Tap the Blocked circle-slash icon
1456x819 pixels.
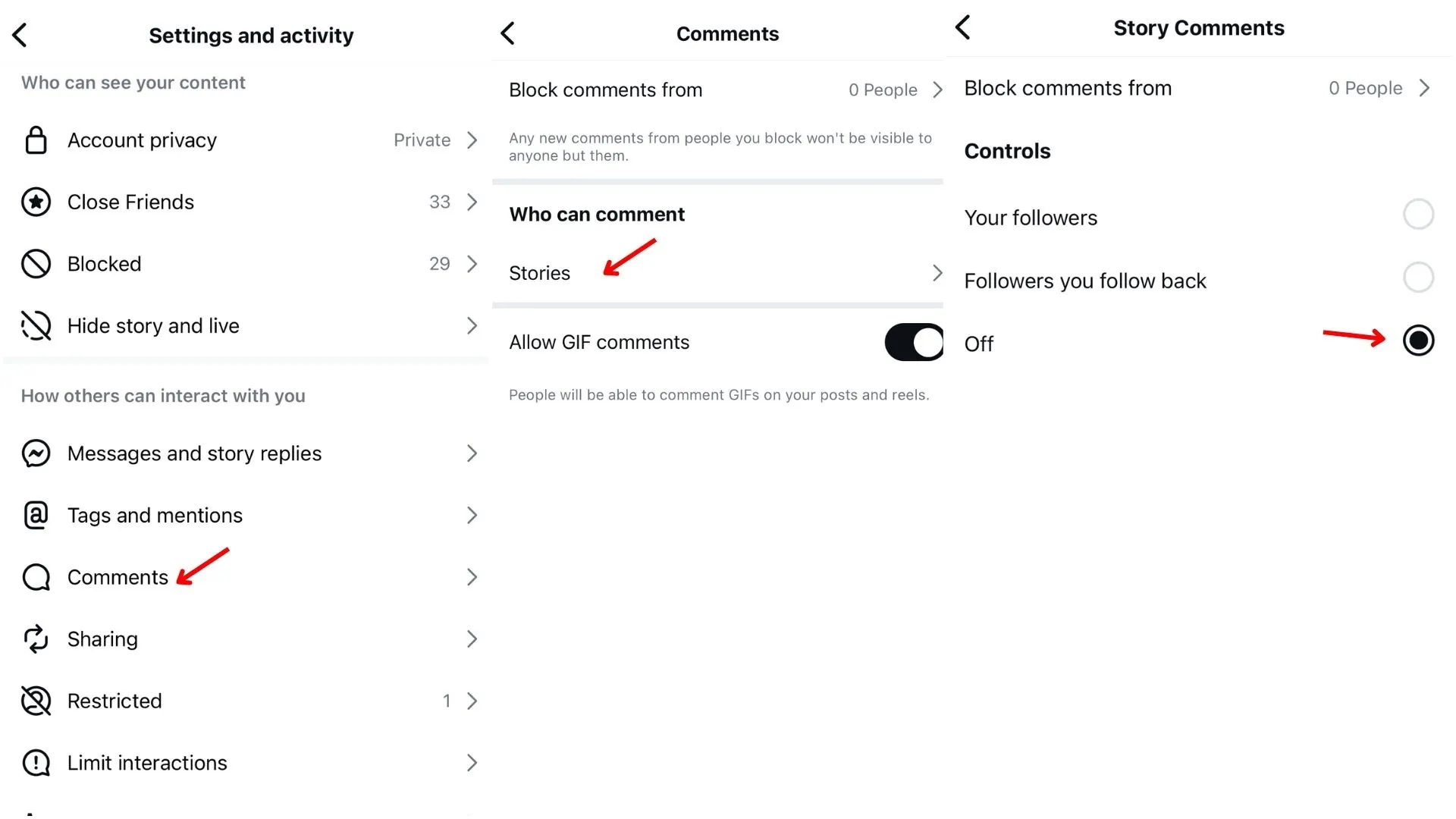tap(36, 264)
